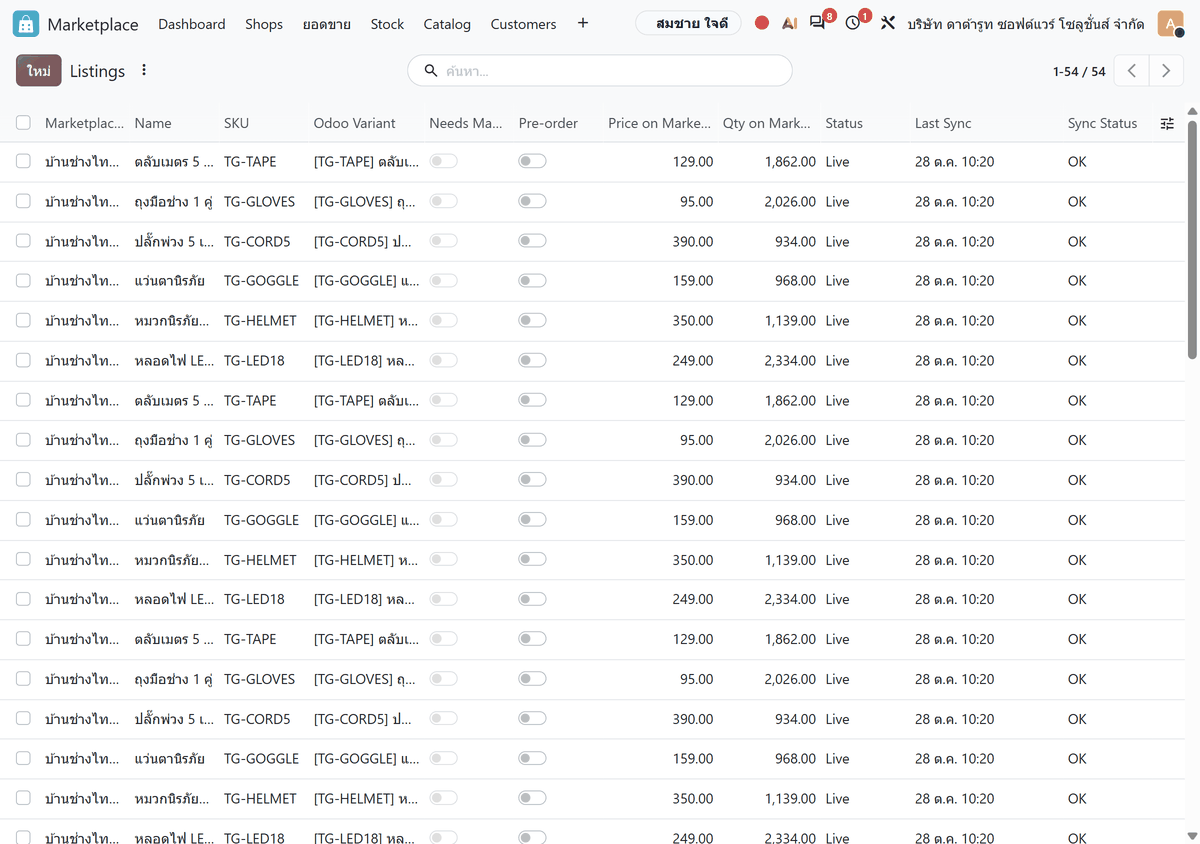1200x844 pixels.
Task: Open the Customers menu
Action: 523,24
